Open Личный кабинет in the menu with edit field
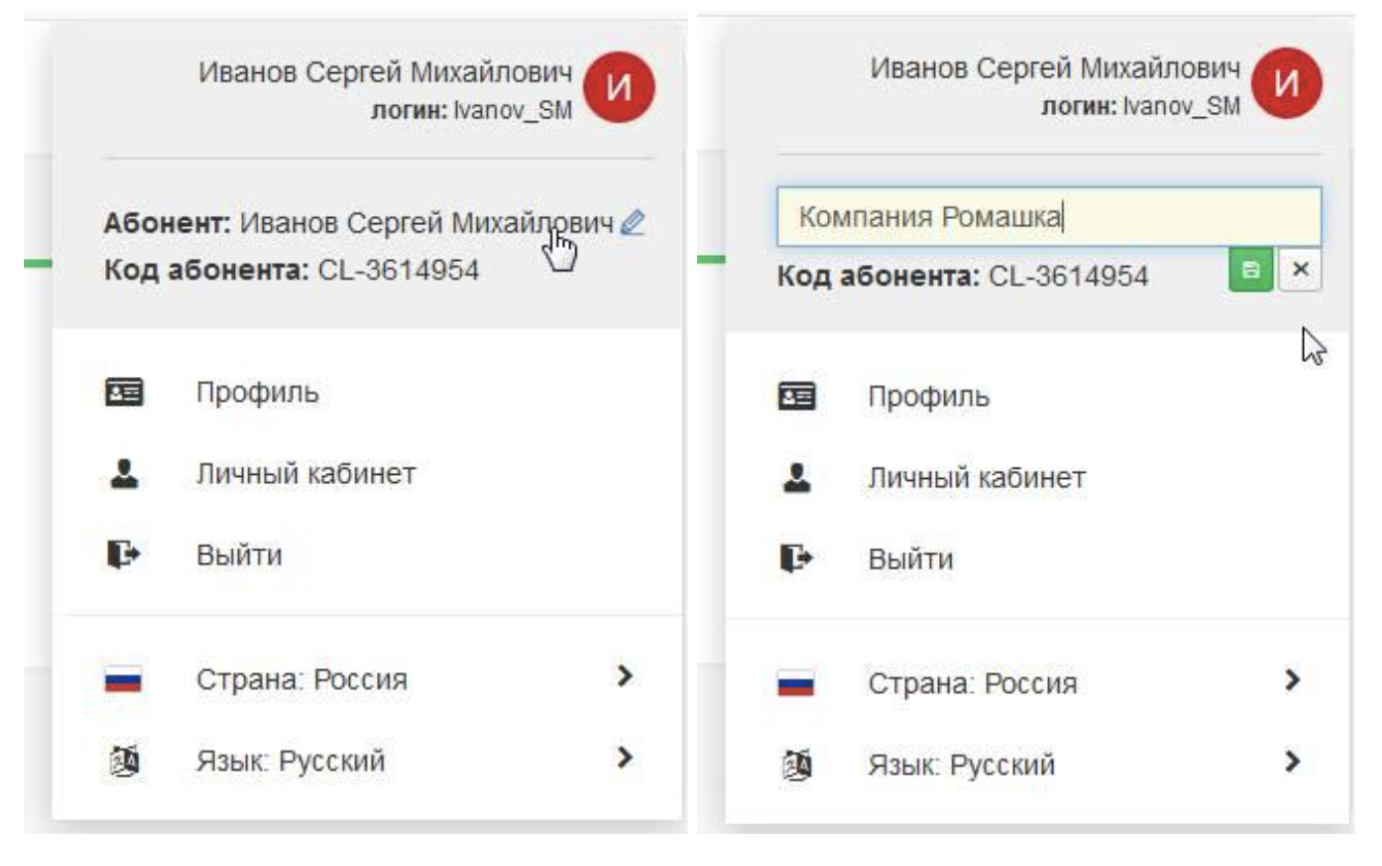This screenshot has width=1382, height=866. coord(976,479)
